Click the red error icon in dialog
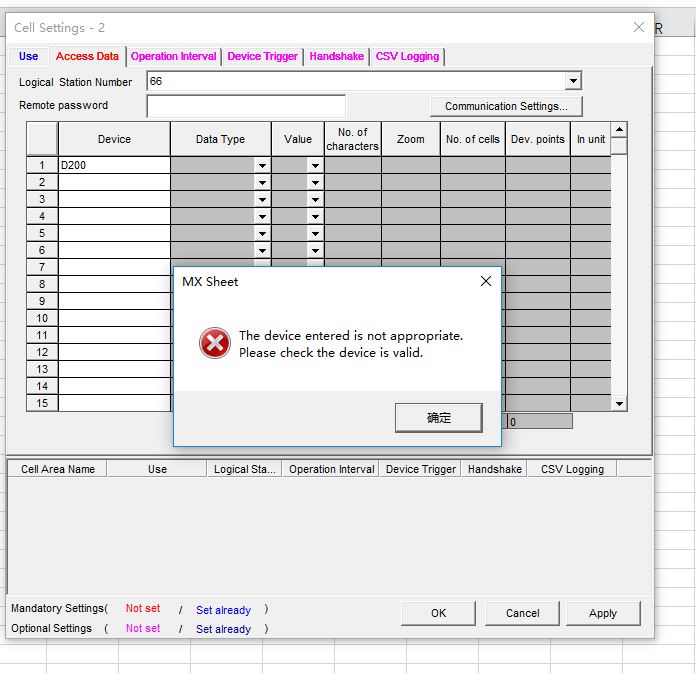The image size is (696, 674). tap(214, 344)
